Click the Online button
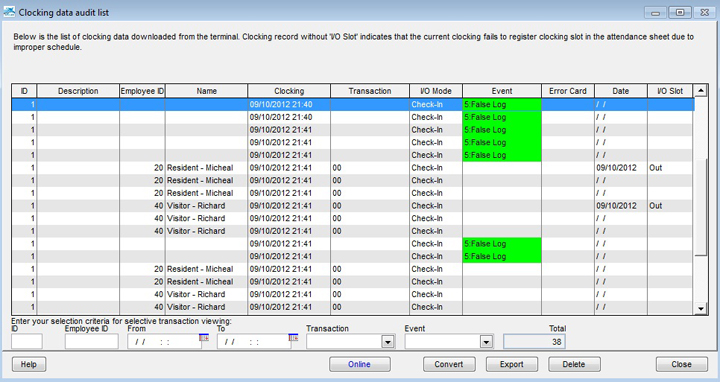Viewport: 720px width, 382px height. (360, 364)
